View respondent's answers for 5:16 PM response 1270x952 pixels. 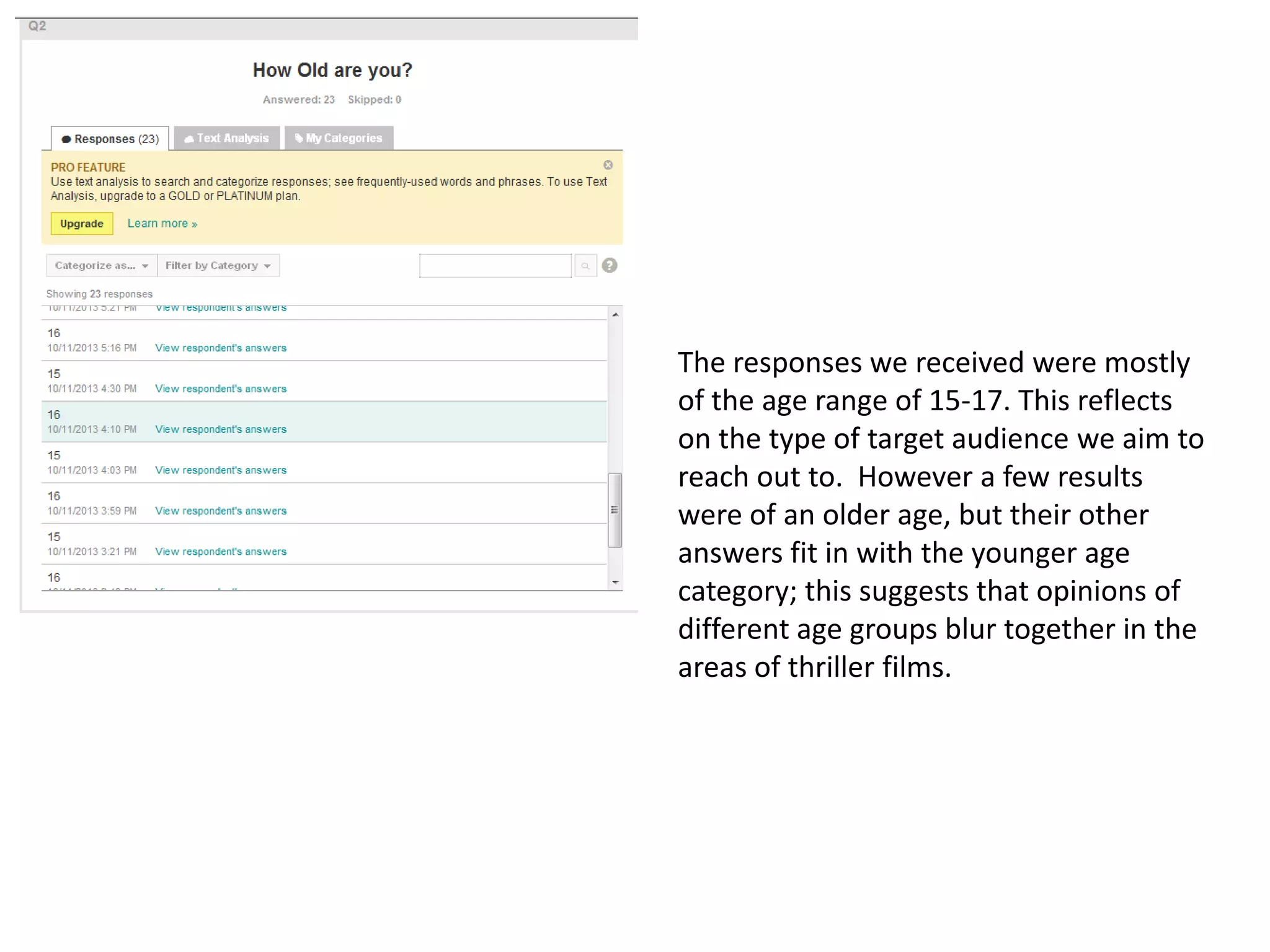tap(221, 348)
